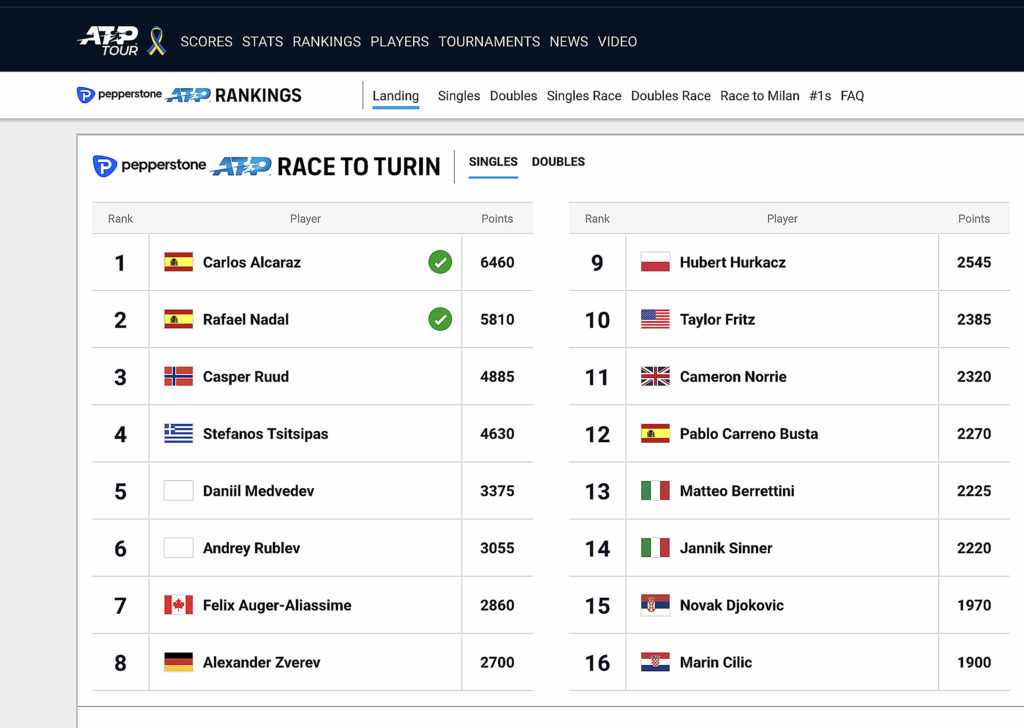Click the green qualified checkmark for Rafael Nadal
1024x728 pixels.
(440, 319)
